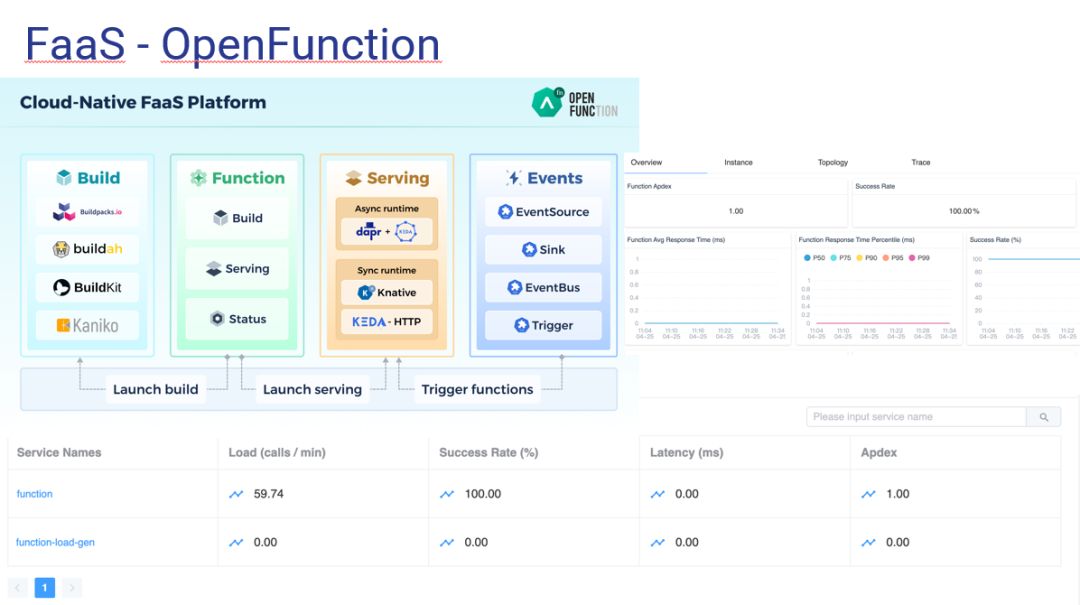Toggle the P50 legend series
Image resolution: width=1080 pixels, height=605 pixels.
(806, 258)
